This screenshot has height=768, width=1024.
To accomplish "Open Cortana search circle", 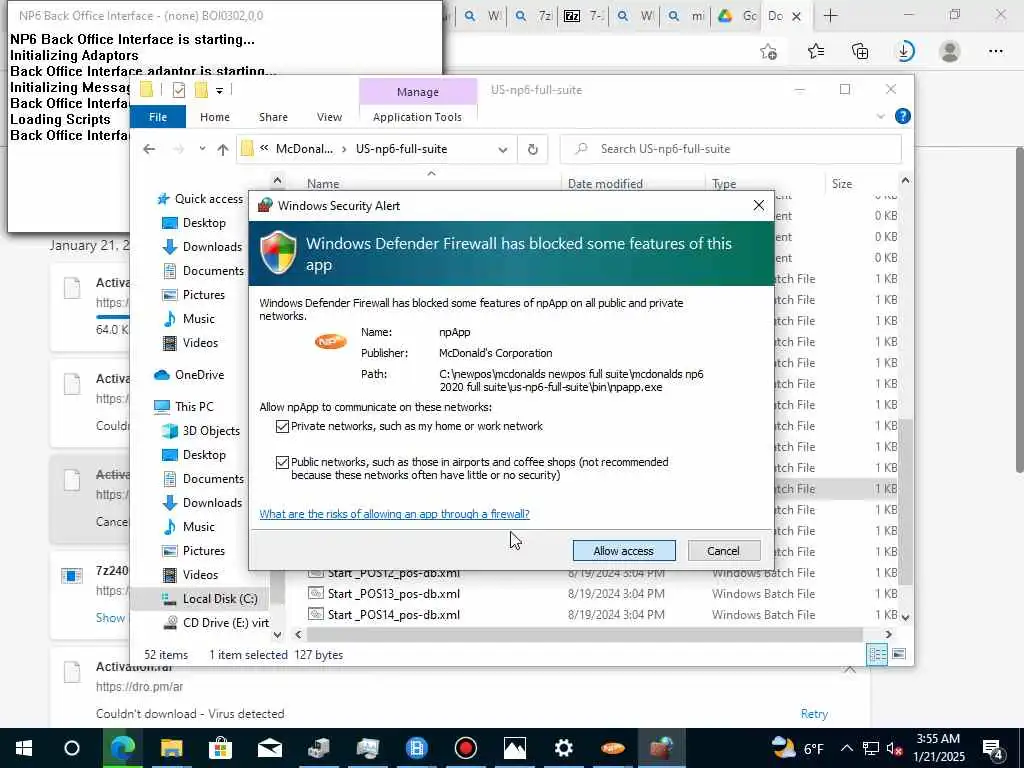I will [72, 748].
